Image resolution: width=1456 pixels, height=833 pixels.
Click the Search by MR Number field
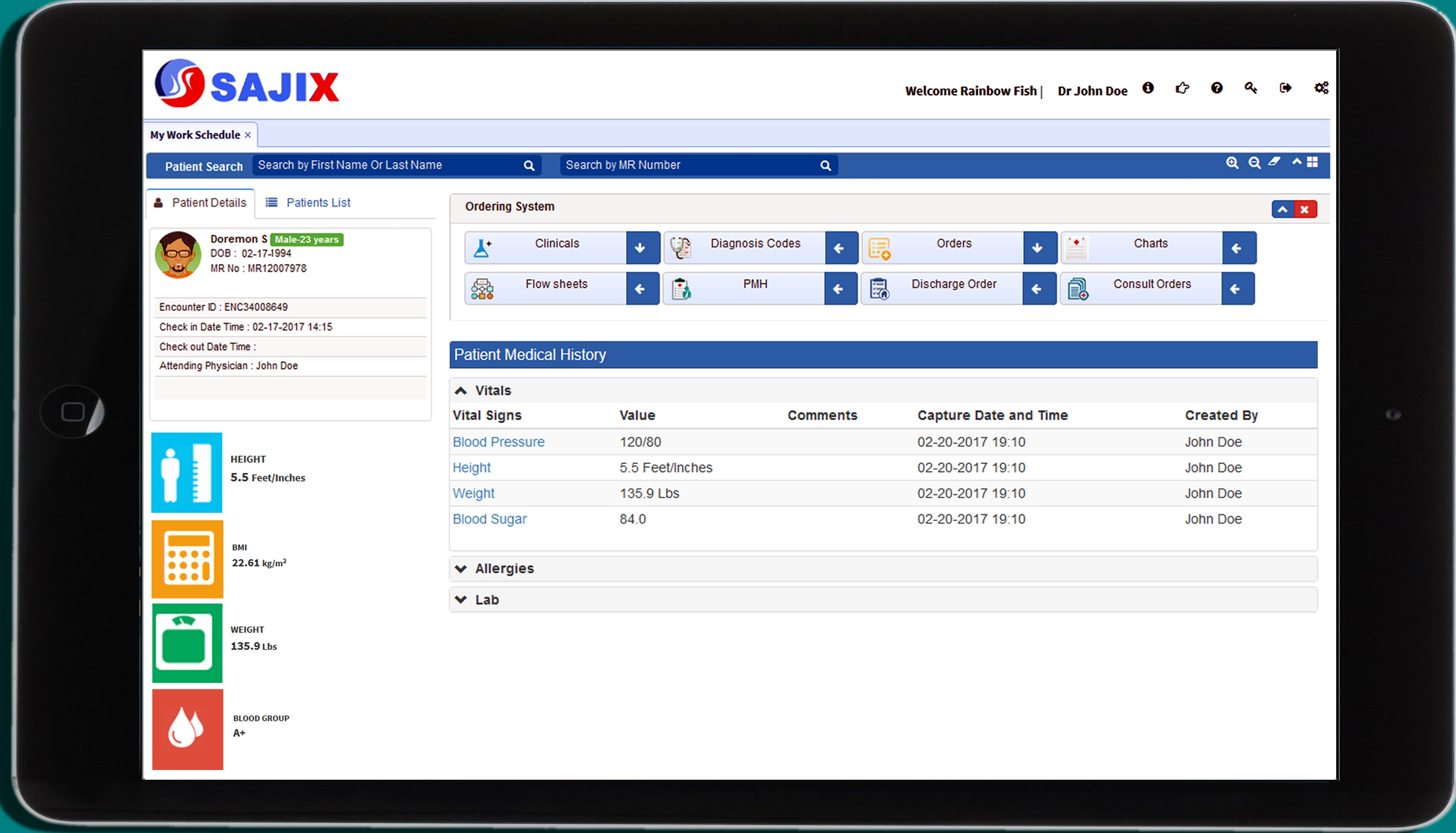click(689, 165)
